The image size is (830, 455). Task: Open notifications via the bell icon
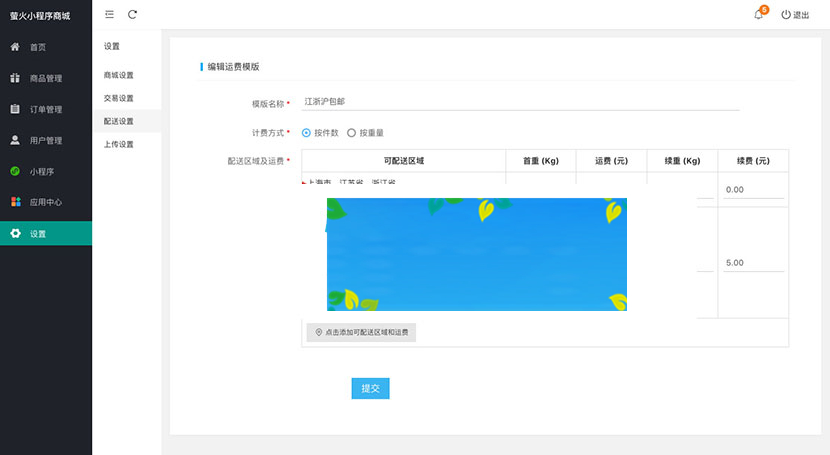coord(758,15)
